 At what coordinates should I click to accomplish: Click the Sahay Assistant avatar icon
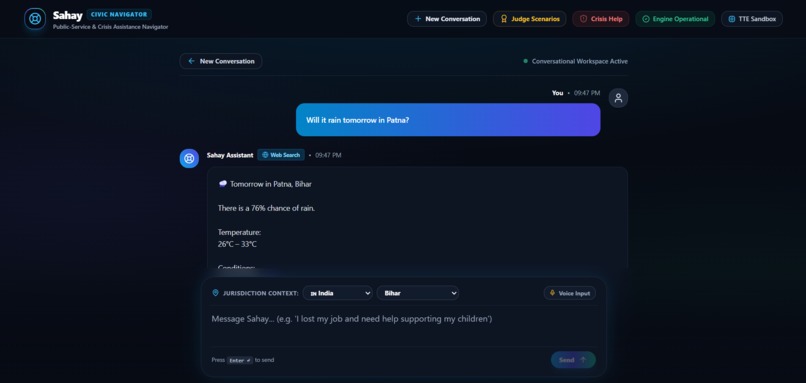click(189, 158)
